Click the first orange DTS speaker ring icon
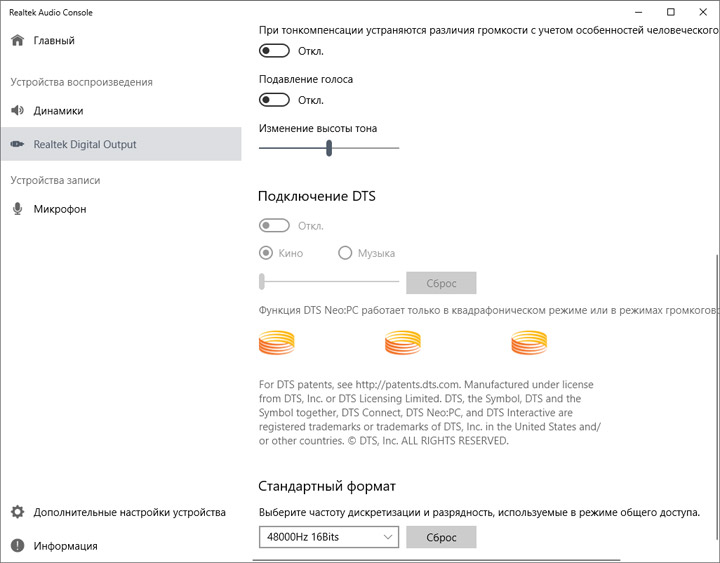The height and width of the screenshot is (563, 720). tap(277, 345)
